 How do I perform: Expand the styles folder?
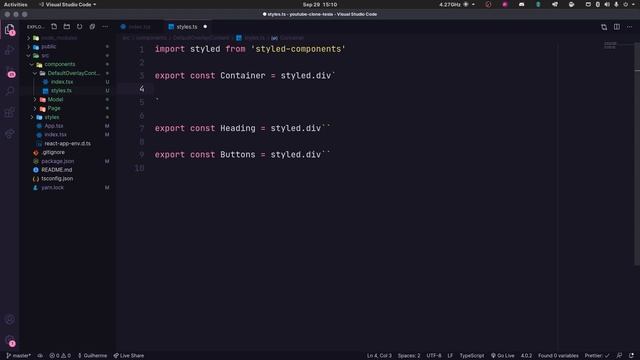pyautogui.click(x=68, y=117)
